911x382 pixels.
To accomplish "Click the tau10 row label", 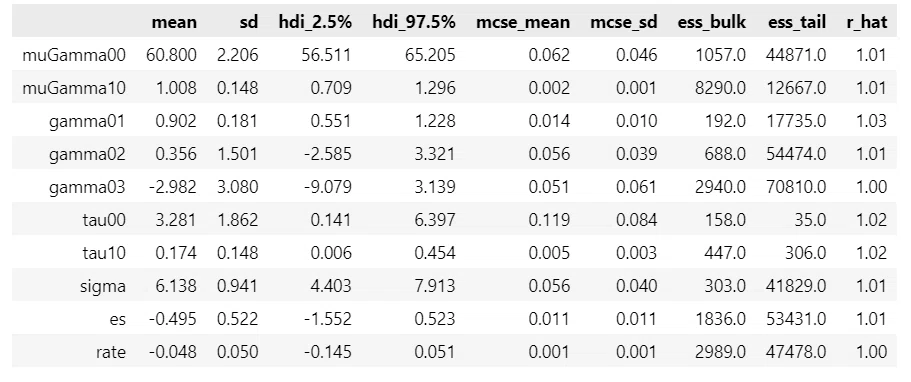I will [104, 253].
